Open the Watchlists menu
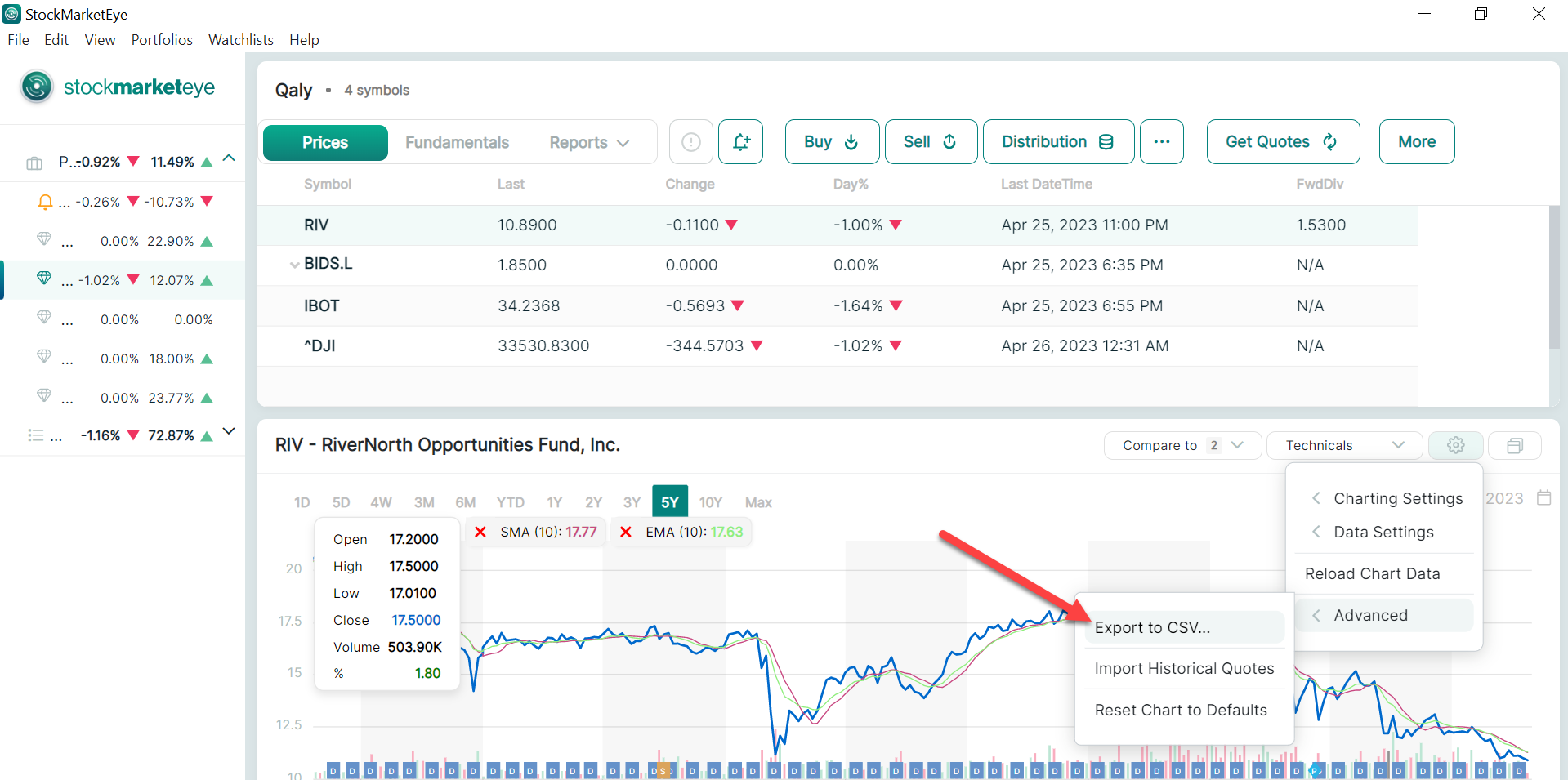 coord(241,40)
